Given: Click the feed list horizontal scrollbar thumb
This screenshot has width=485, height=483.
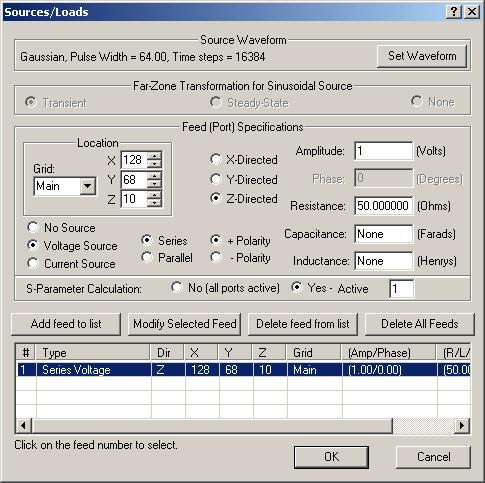Looking at the screenshot, I should 212,425.
